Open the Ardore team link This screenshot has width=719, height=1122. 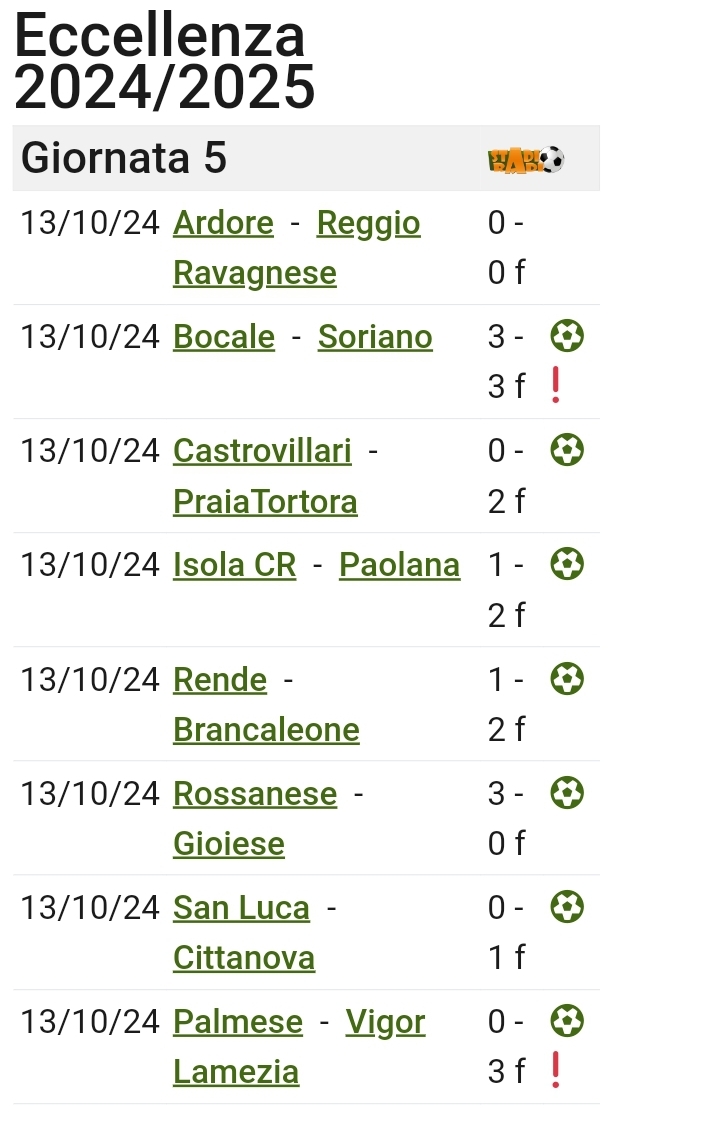pyautogui.click(x=223, y=223)
